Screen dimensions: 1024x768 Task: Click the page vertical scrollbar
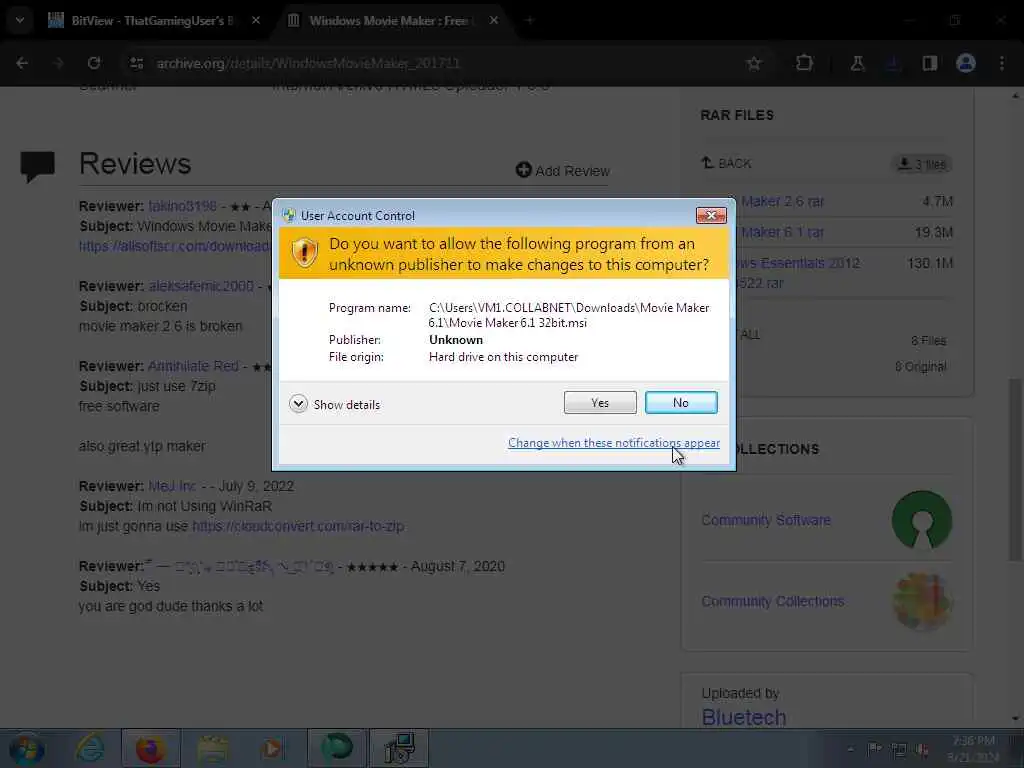pyautogui.click(x=1016, y=470)
